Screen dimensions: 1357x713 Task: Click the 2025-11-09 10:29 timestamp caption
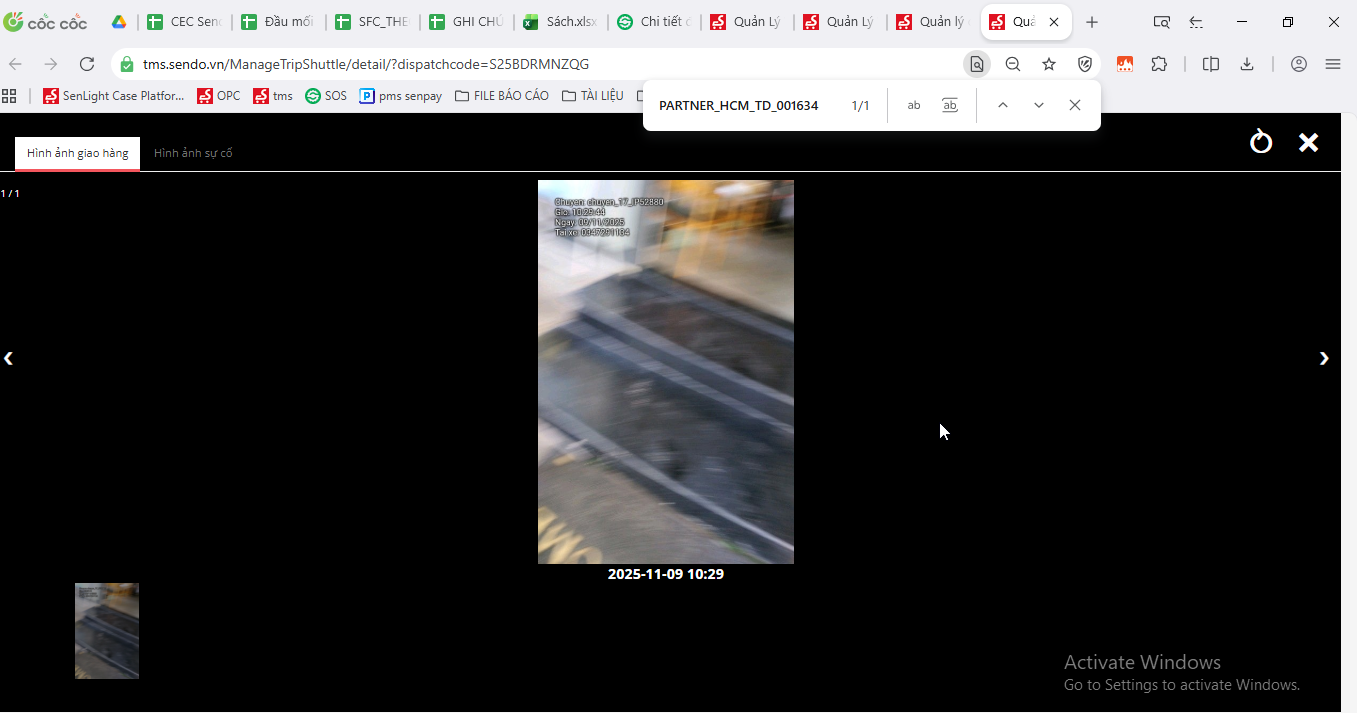click(666, 574)
